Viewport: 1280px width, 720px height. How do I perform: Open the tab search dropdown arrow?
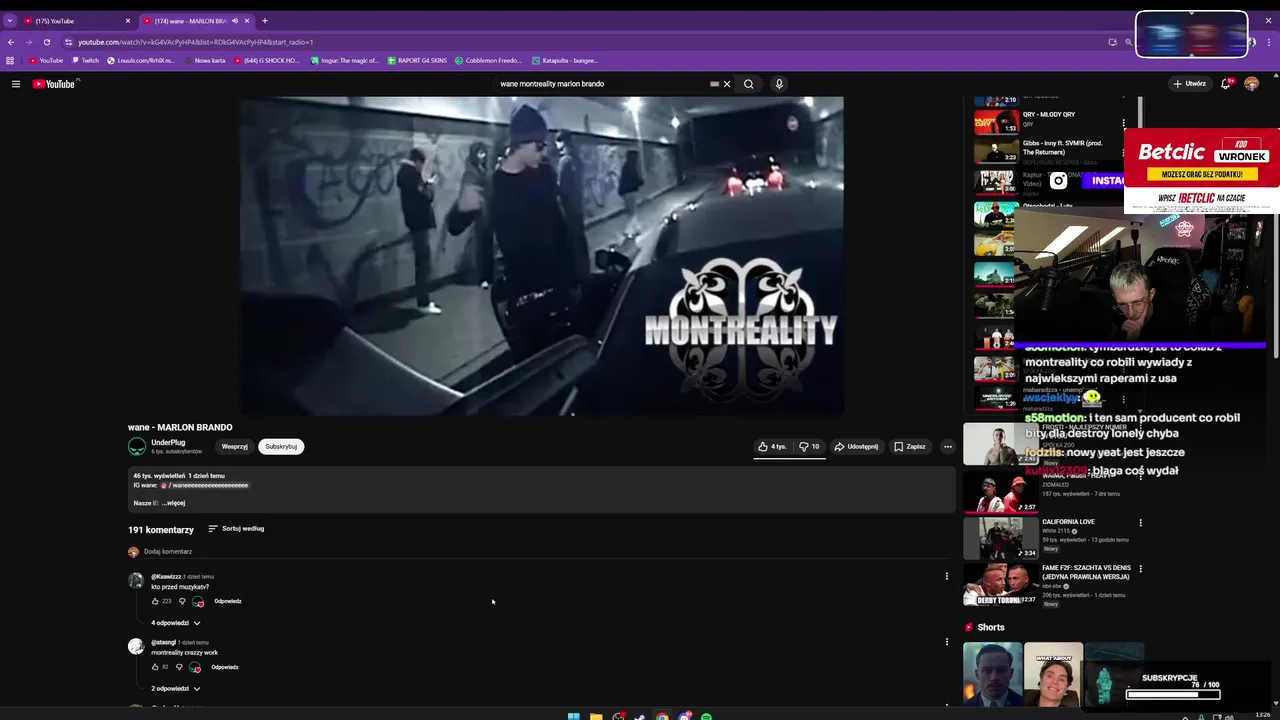coord(10,21)
